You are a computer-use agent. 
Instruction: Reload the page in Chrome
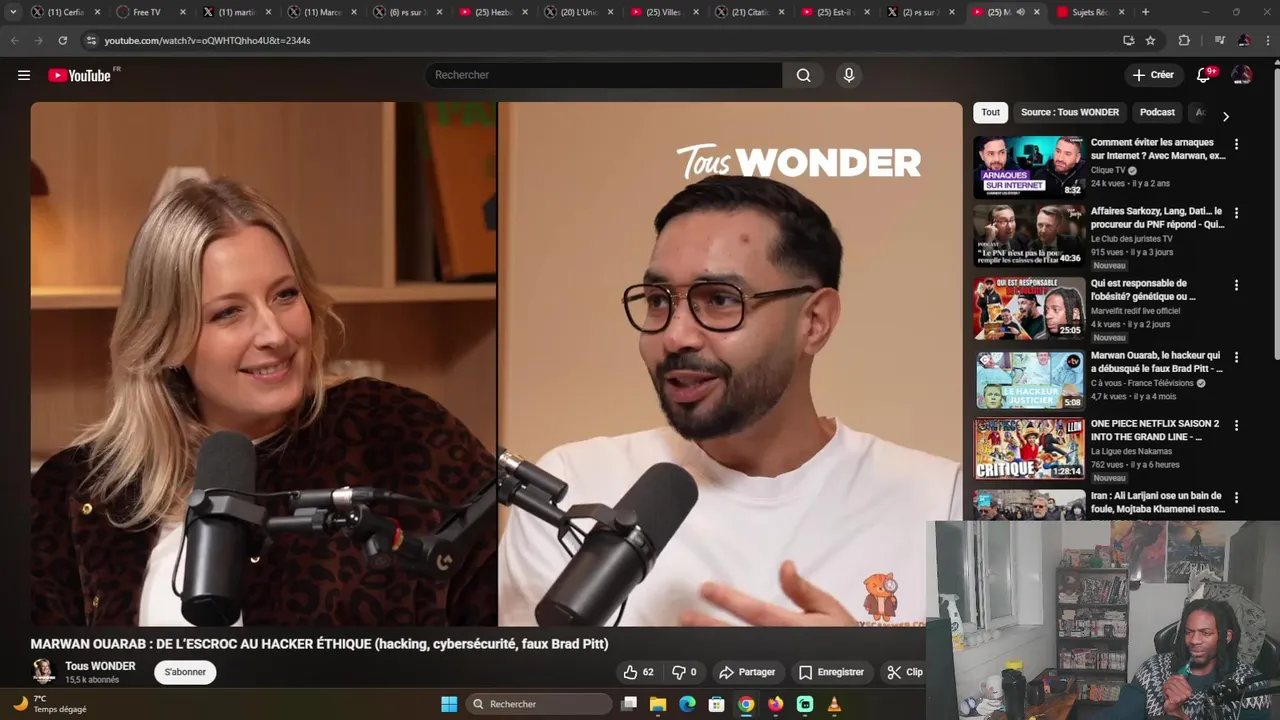click(63, 40)
